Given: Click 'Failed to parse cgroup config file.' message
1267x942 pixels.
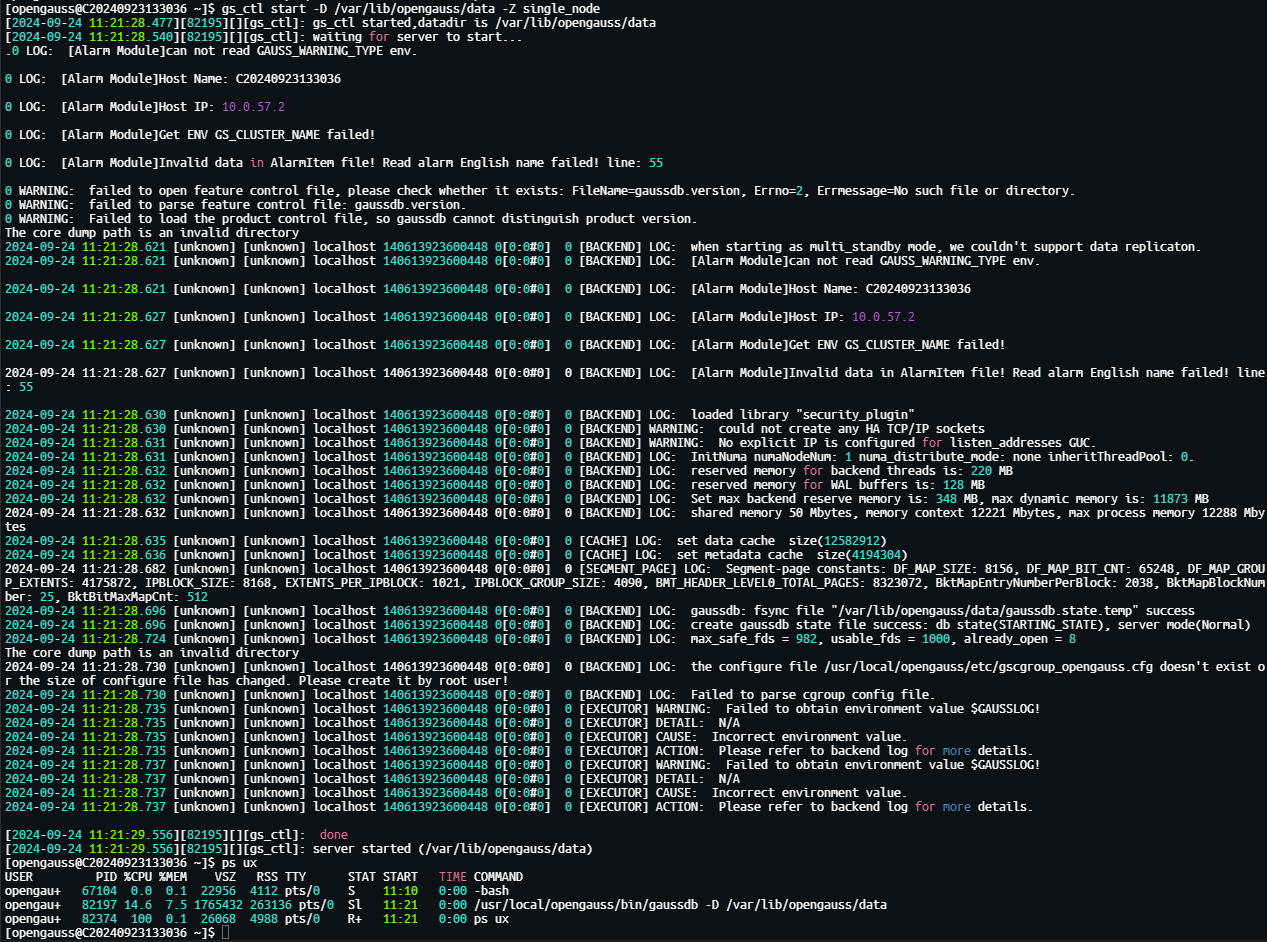Looking at the screenshot, I should click(812, 694).
